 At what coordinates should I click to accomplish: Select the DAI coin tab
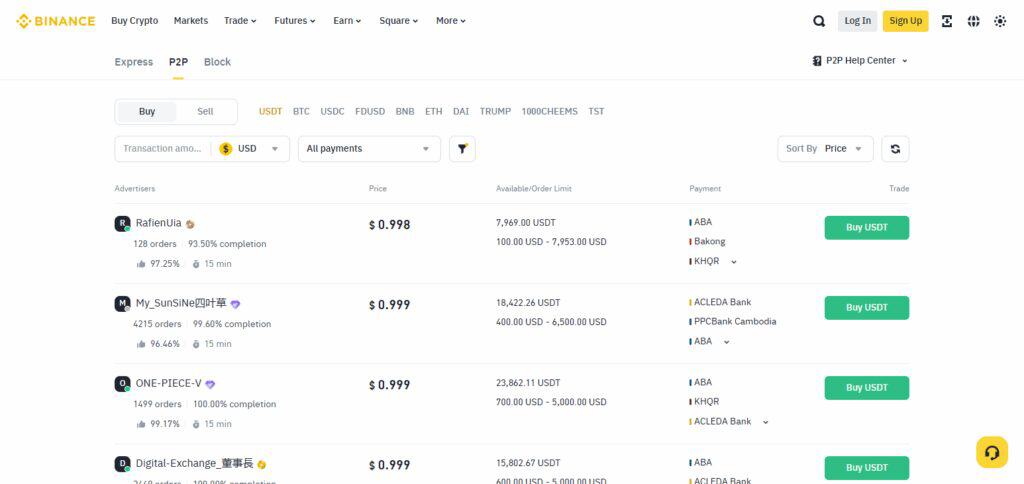coord(461,112)
